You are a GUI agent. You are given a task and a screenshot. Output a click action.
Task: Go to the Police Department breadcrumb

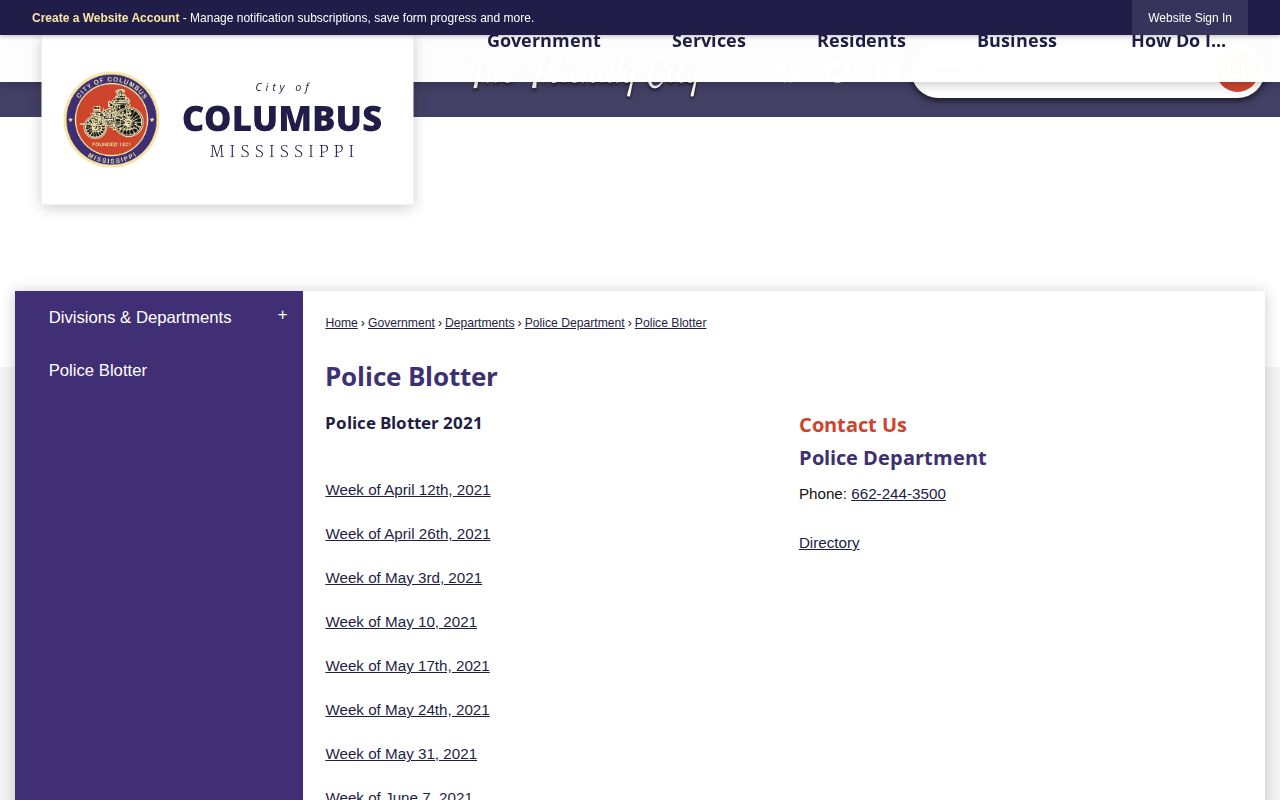pos(574,323)
